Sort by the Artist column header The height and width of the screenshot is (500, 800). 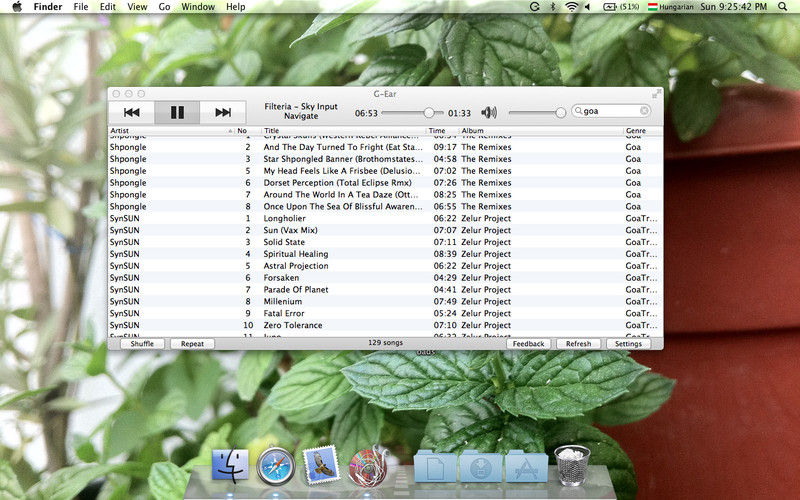(x=171, y=131)
